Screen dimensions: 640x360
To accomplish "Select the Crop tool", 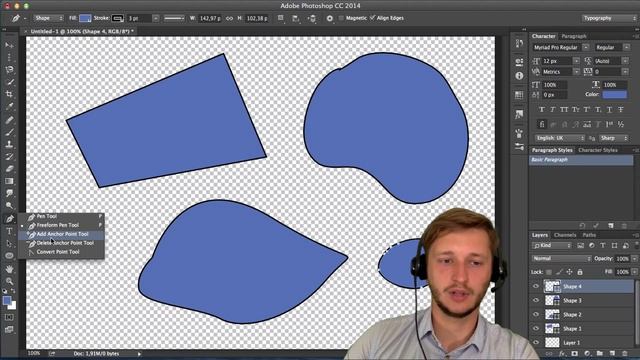I will tap(9, 94).
